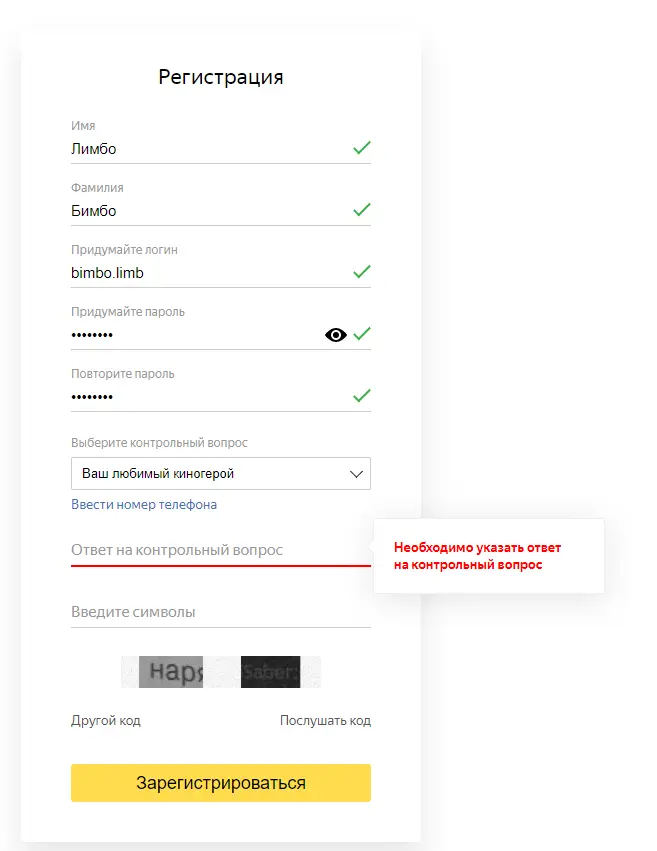Click green checkmark beside Повторите пароль field

(x=362, y=395)
